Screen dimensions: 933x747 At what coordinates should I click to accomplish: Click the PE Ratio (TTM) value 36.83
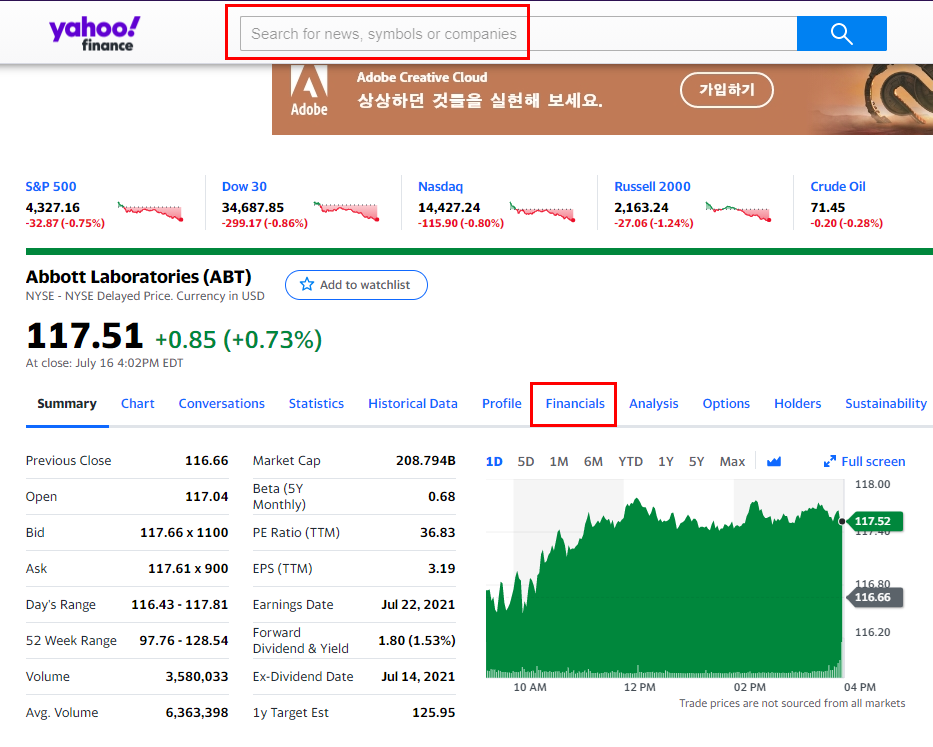tap(437, 532)
